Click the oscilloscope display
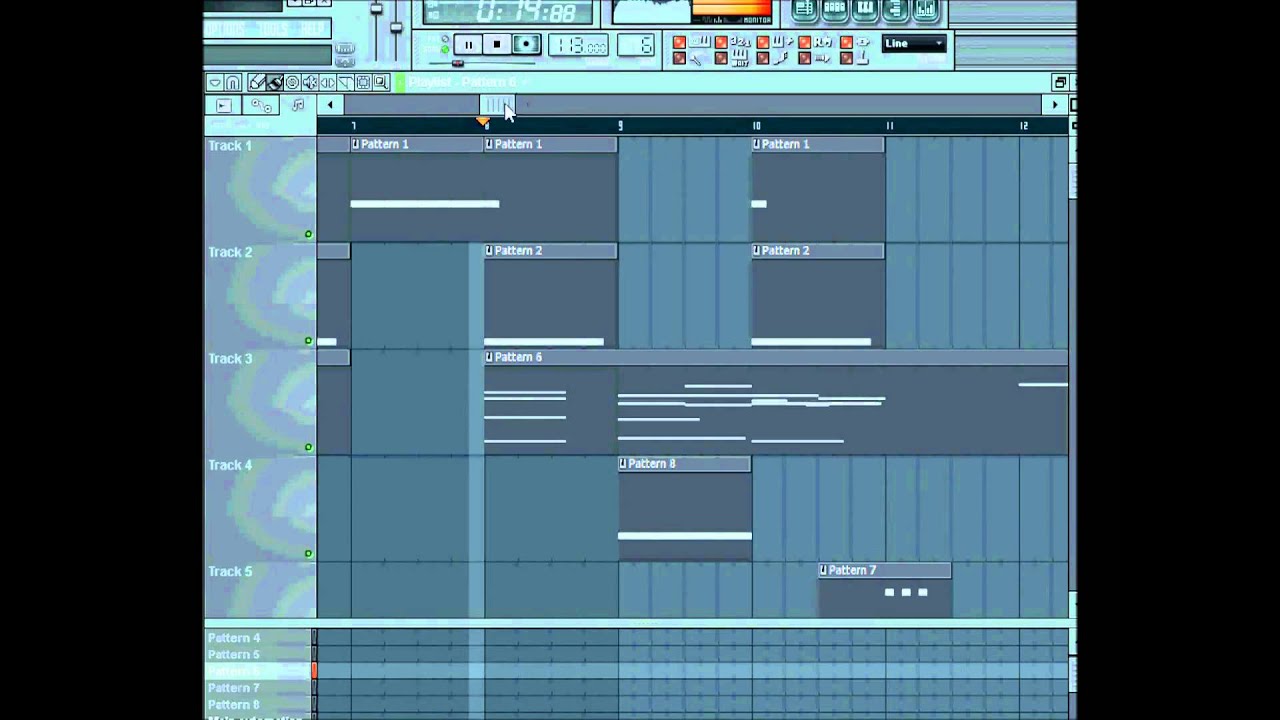 [651, 11]
